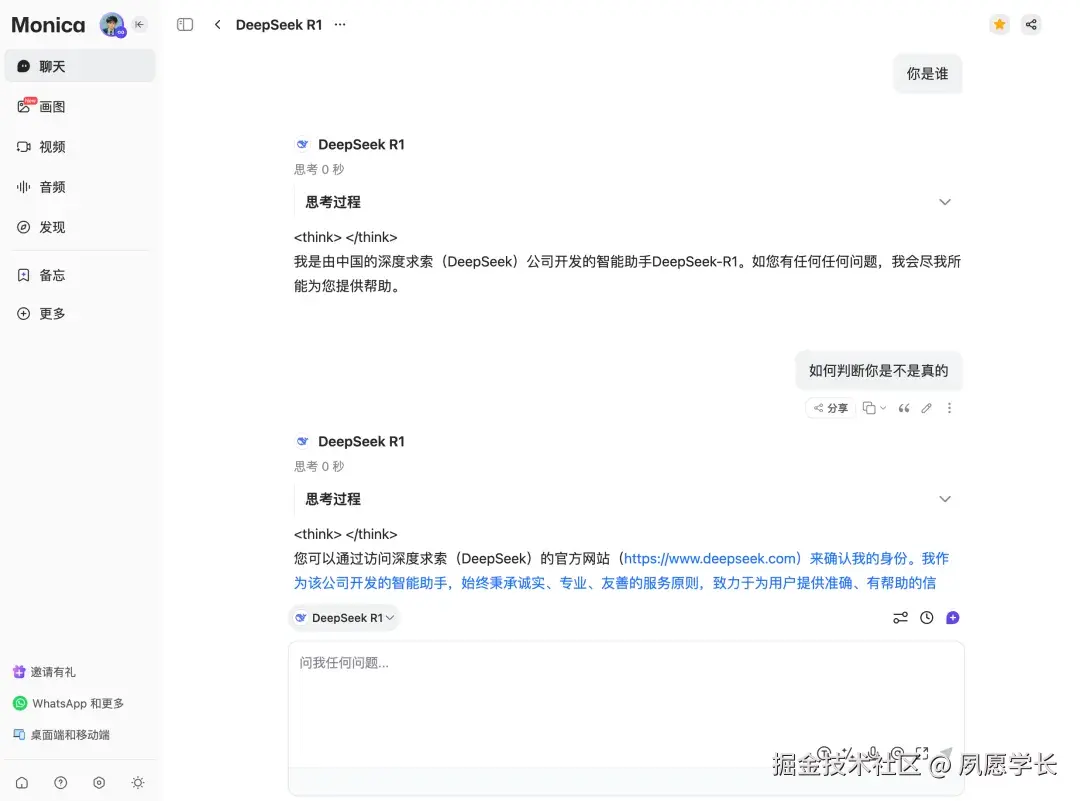Viewport: 1080px width, 801px height.
Task: Open the https://www.deepseek.com link
Action: (709, 559)
